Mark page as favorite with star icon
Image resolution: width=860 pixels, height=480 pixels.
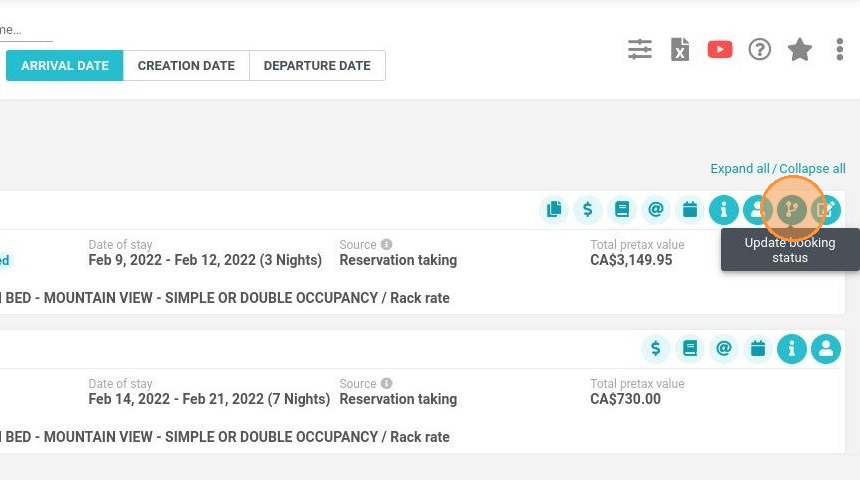[x=800, y=49]
